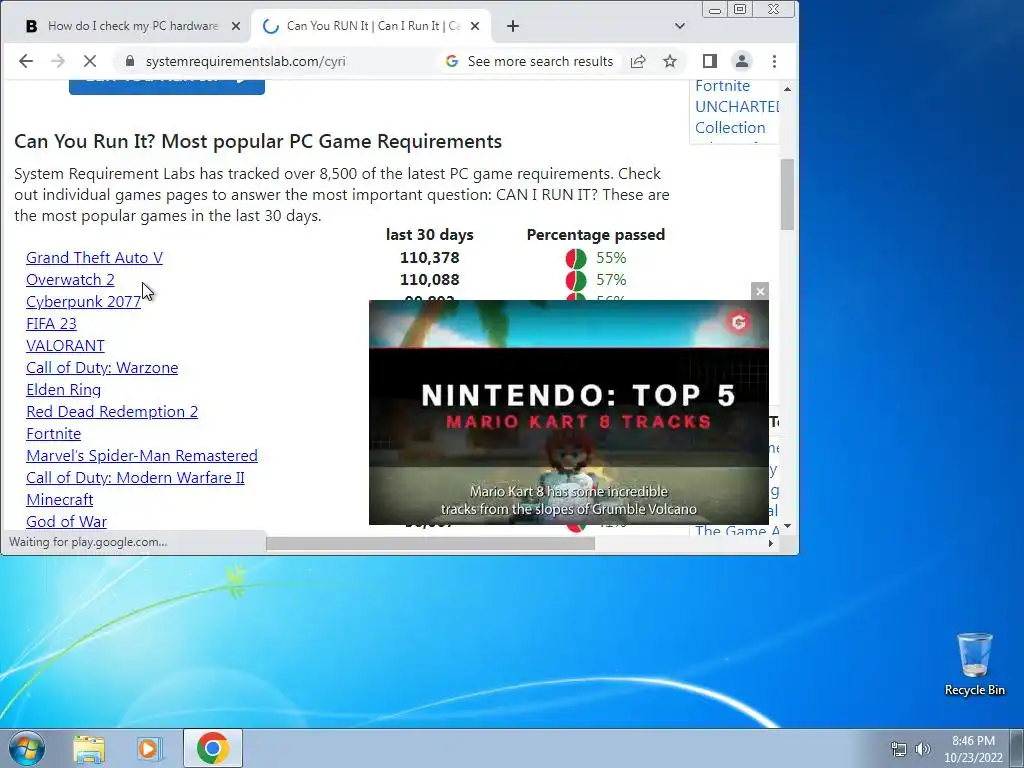This screenshot has width=1024, height=768.
Task: Open Minecraft link
Action: [x=59, y=500]
